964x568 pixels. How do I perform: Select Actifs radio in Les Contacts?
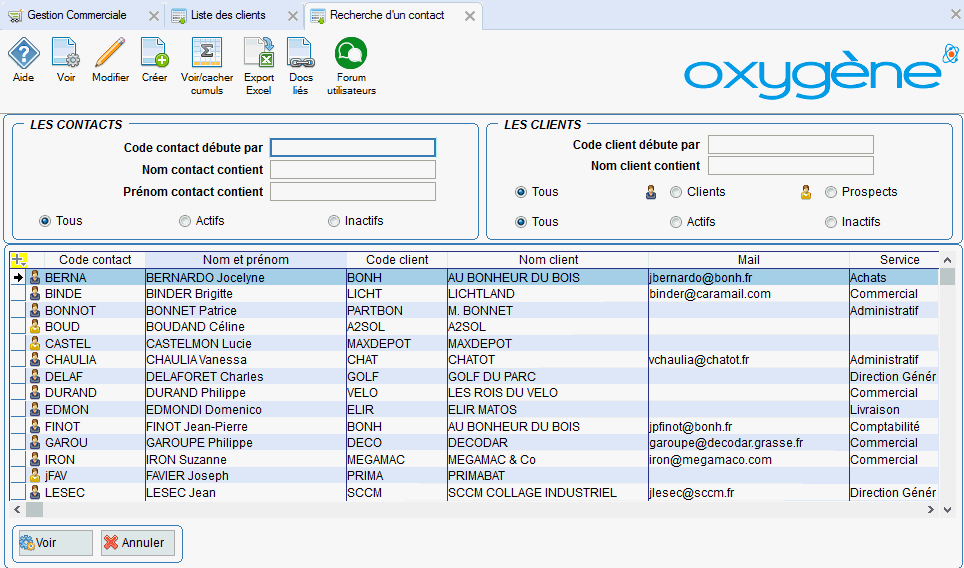(x=184, y=221)
